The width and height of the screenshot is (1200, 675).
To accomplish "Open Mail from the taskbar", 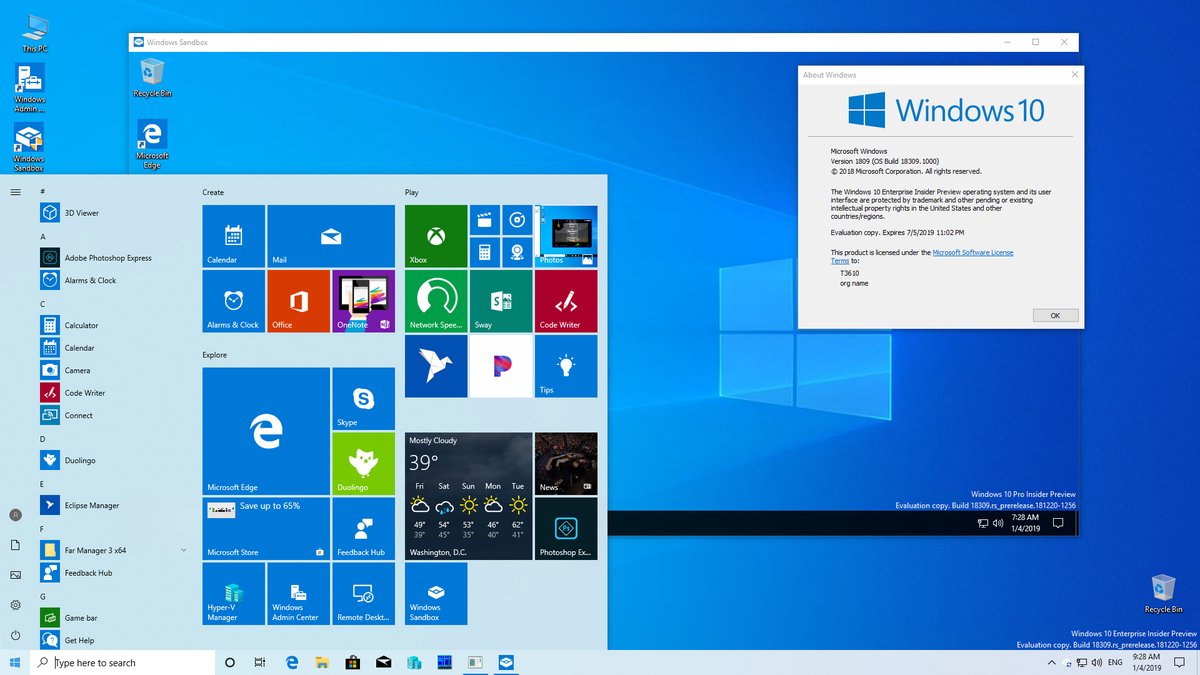I will [383, 663].
